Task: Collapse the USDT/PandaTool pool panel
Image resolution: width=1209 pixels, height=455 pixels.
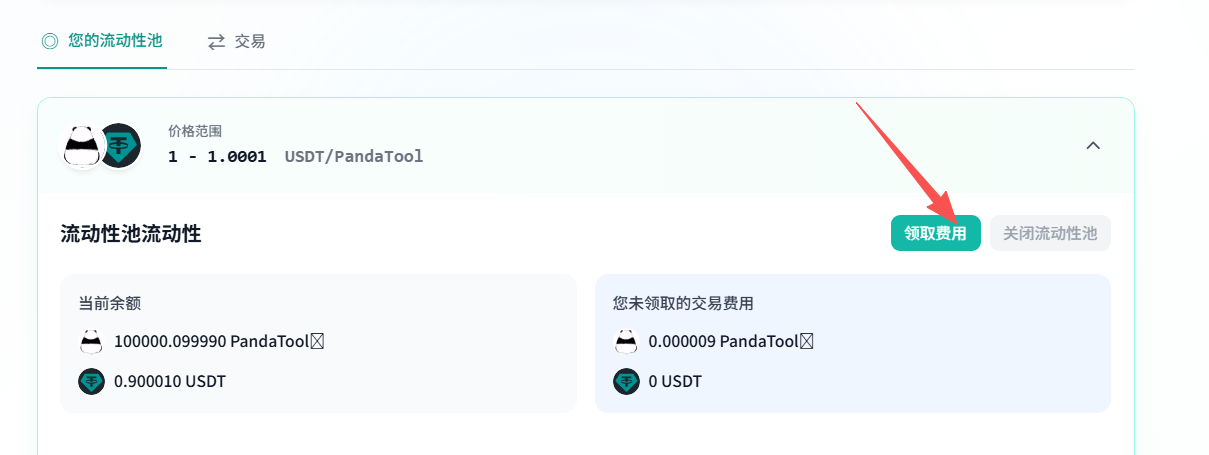Action: click(1093, 146)
